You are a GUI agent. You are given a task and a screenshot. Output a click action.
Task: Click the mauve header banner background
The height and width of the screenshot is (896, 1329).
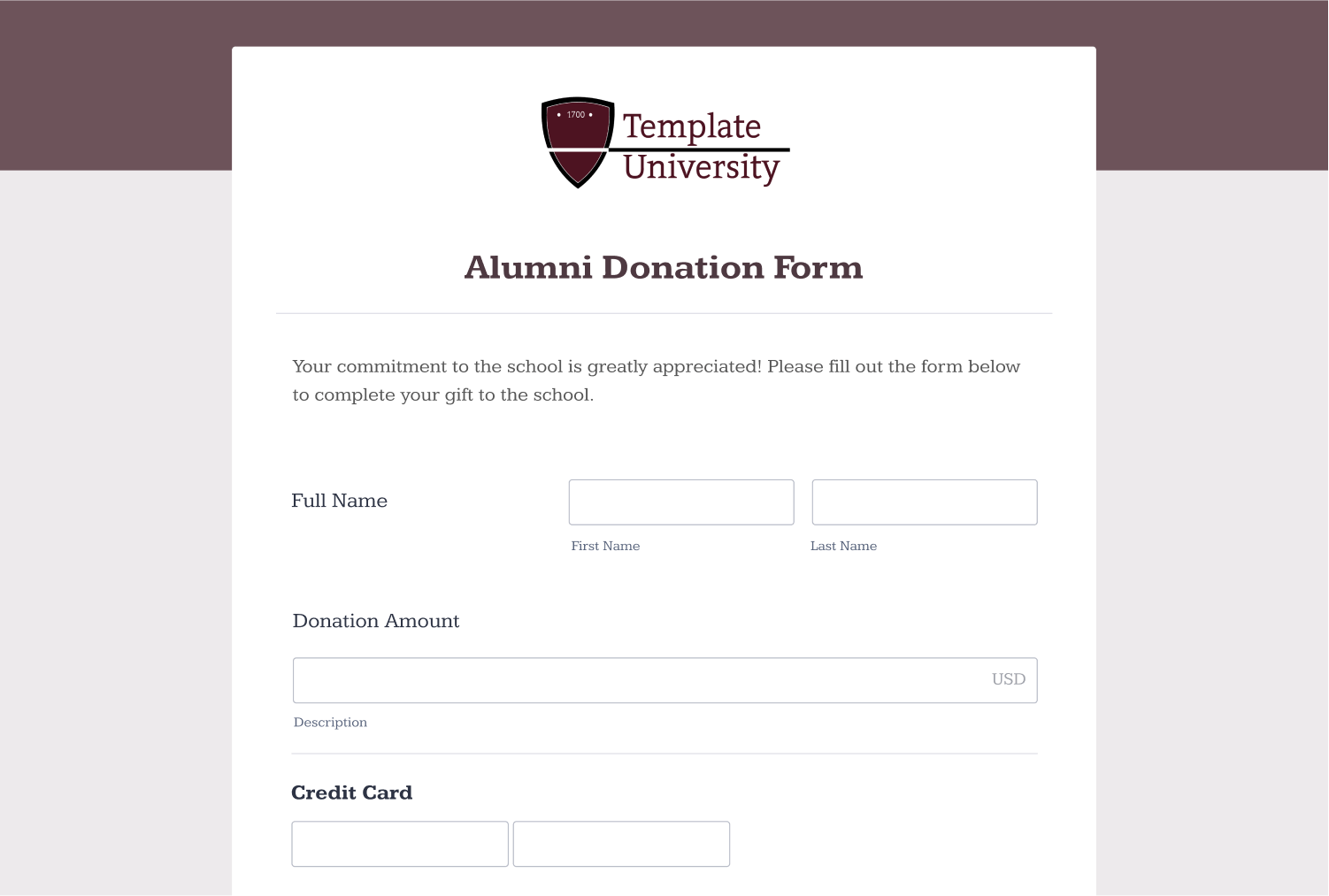(x=115, y=85)
